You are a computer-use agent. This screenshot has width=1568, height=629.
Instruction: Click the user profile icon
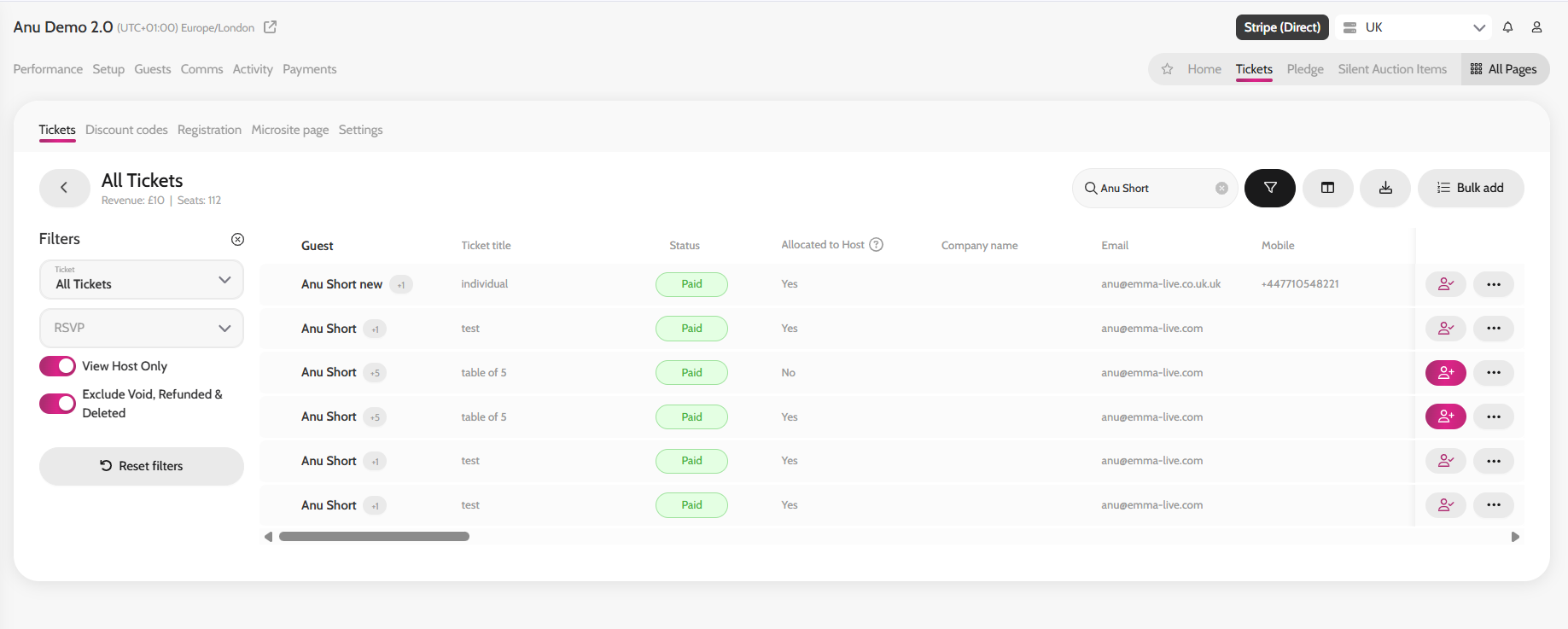(x=1536, y=27)
